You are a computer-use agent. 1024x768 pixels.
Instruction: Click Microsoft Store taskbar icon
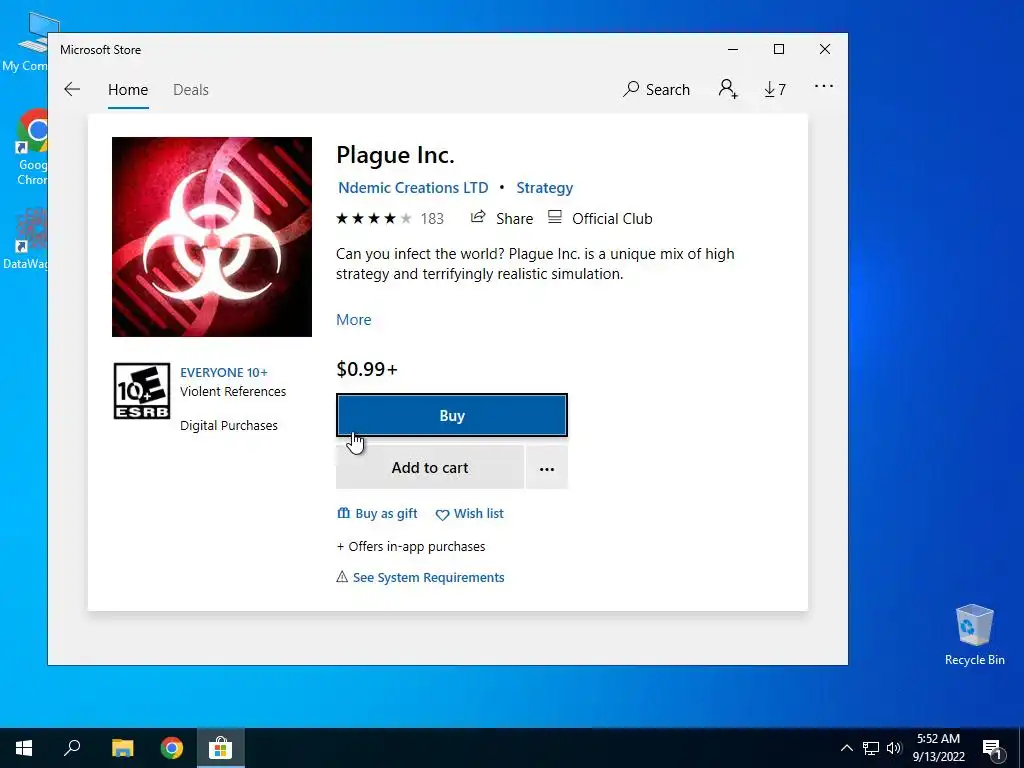pos(221,748)
